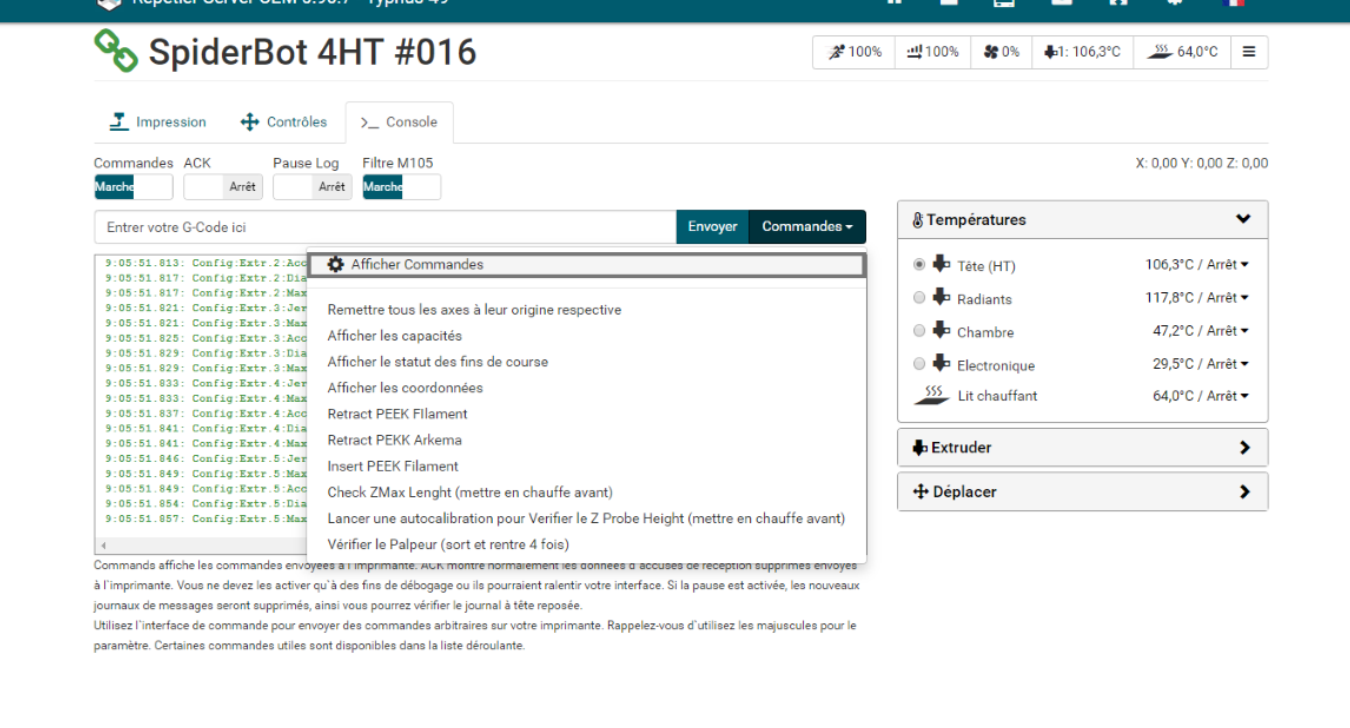Image resolution: width=1350 pixels, height=728 pixels.
Task: Choose Retract PEEK Filament
Action: (x=587, y=414)
